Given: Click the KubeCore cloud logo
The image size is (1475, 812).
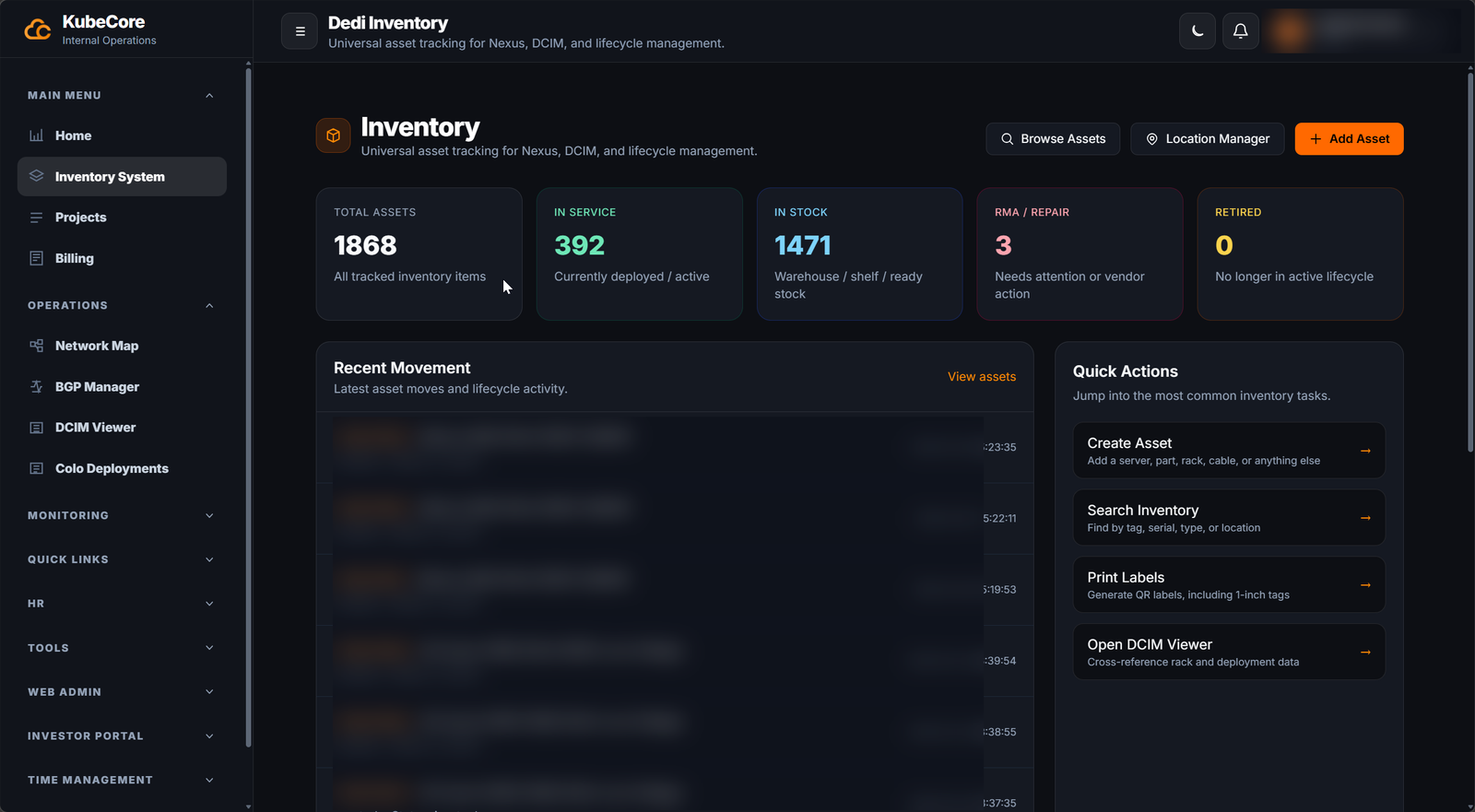Looking at the screenshot, I should point(38,30).
